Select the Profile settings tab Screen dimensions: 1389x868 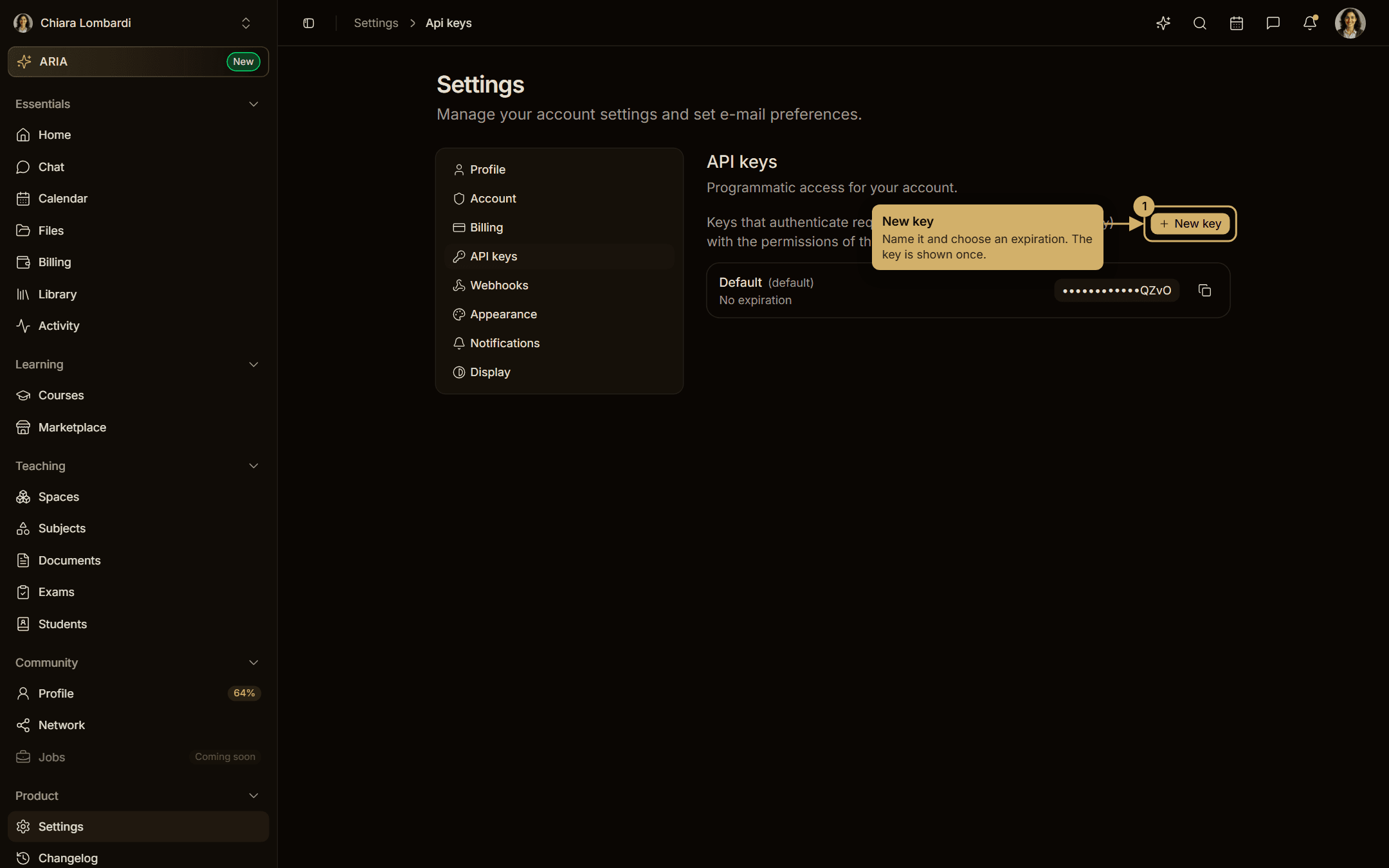tap(559, 170)
